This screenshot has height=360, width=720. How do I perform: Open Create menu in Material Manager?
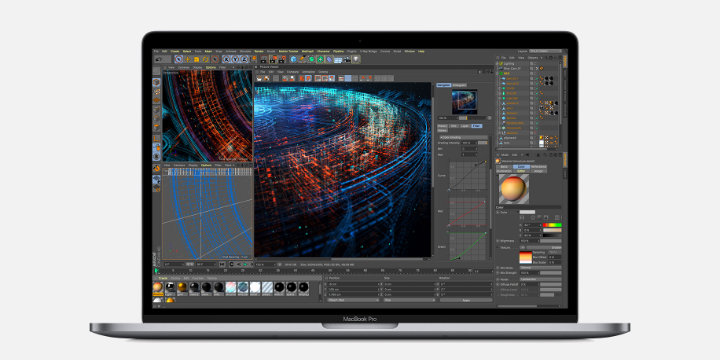point(163,278)
